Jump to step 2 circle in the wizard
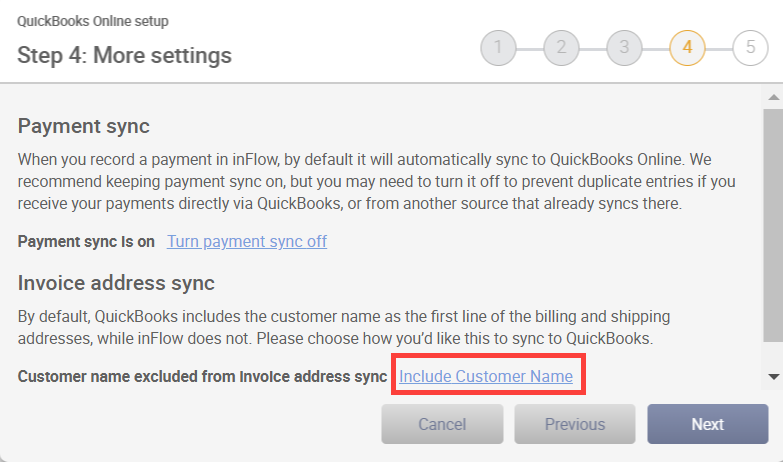Image resolution: width=783 pixels, height=462 pixels. 561,48
